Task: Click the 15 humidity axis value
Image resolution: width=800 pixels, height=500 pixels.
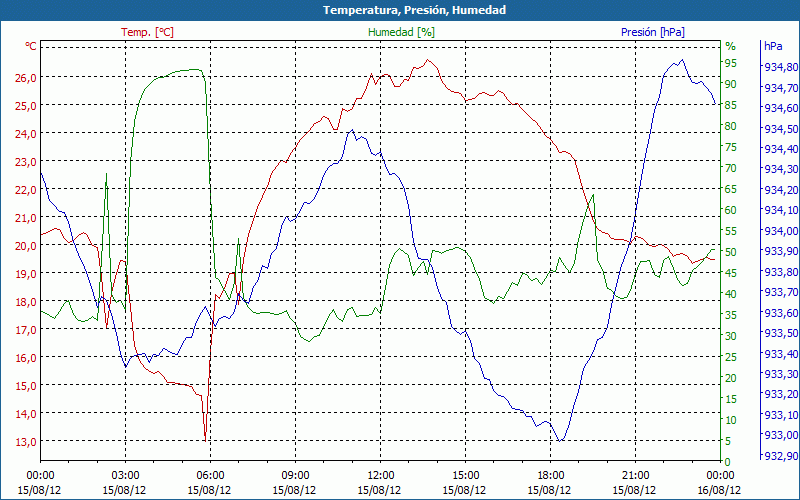Action: 731,399
